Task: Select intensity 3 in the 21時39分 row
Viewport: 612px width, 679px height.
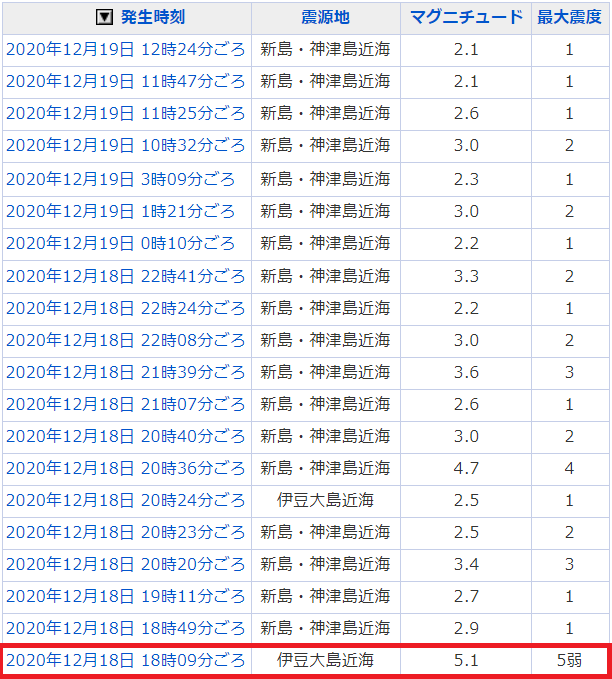Action: (x=570, y=372)
